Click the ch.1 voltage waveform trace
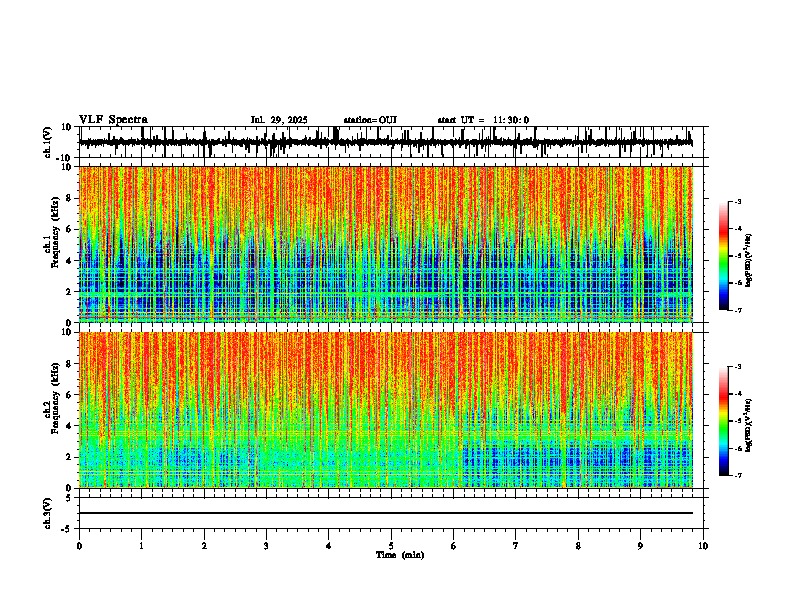792x612 pixels. (x=386, y=143)
